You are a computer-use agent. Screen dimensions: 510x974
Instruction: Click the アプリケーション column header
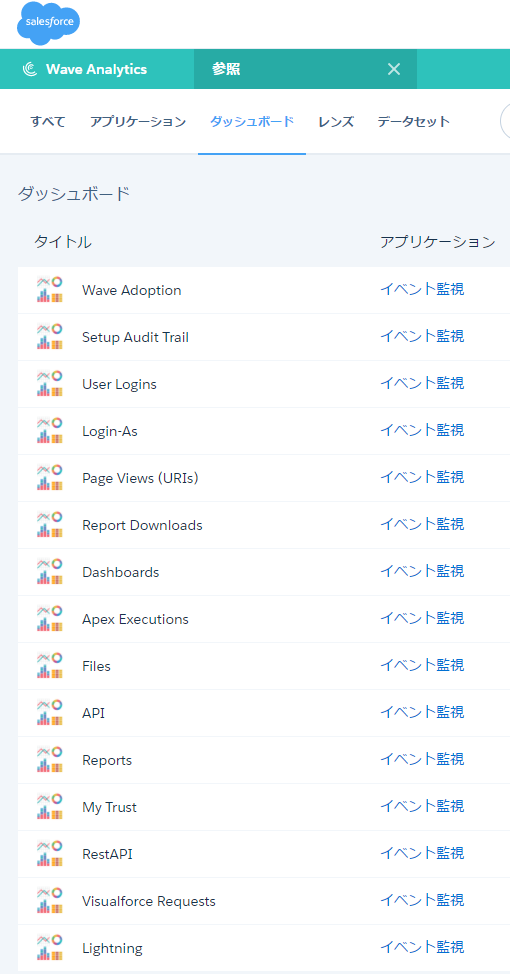tap(438, 242)
